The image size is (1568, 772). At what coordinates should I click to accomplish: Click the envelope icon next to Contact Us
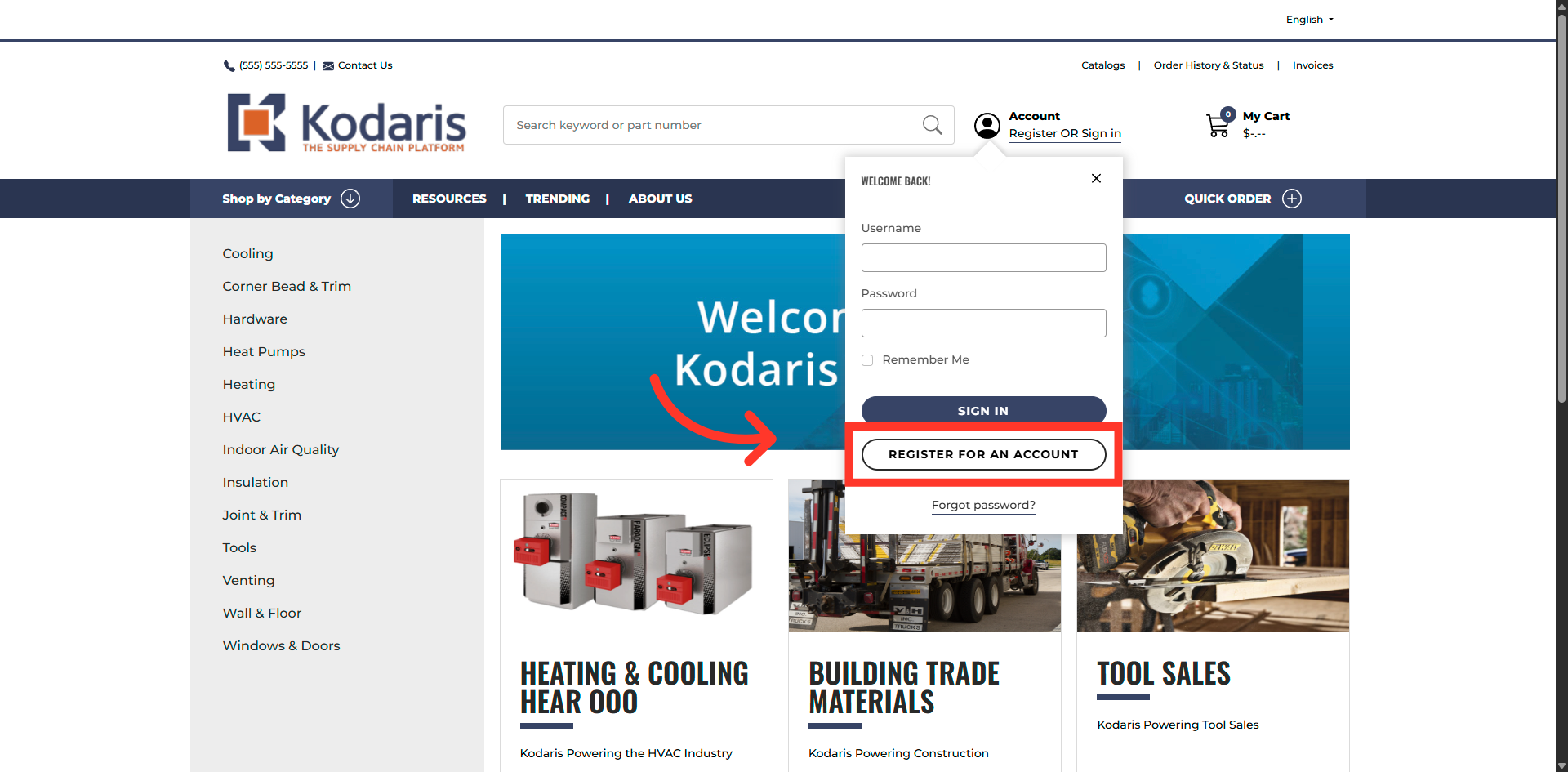(328, 66)
